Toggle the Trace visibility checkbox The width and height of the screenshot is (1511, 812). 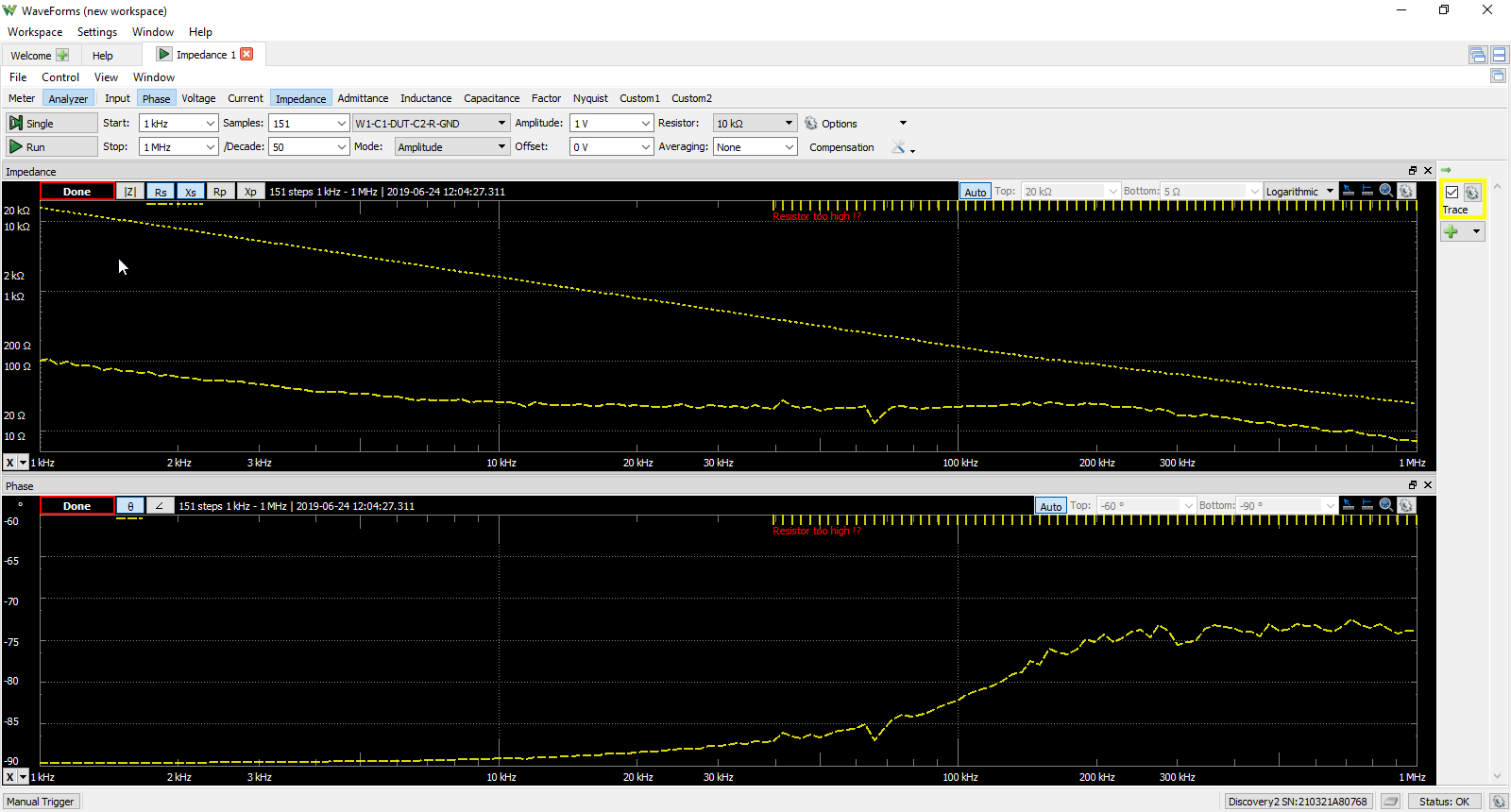point(1452,193)
